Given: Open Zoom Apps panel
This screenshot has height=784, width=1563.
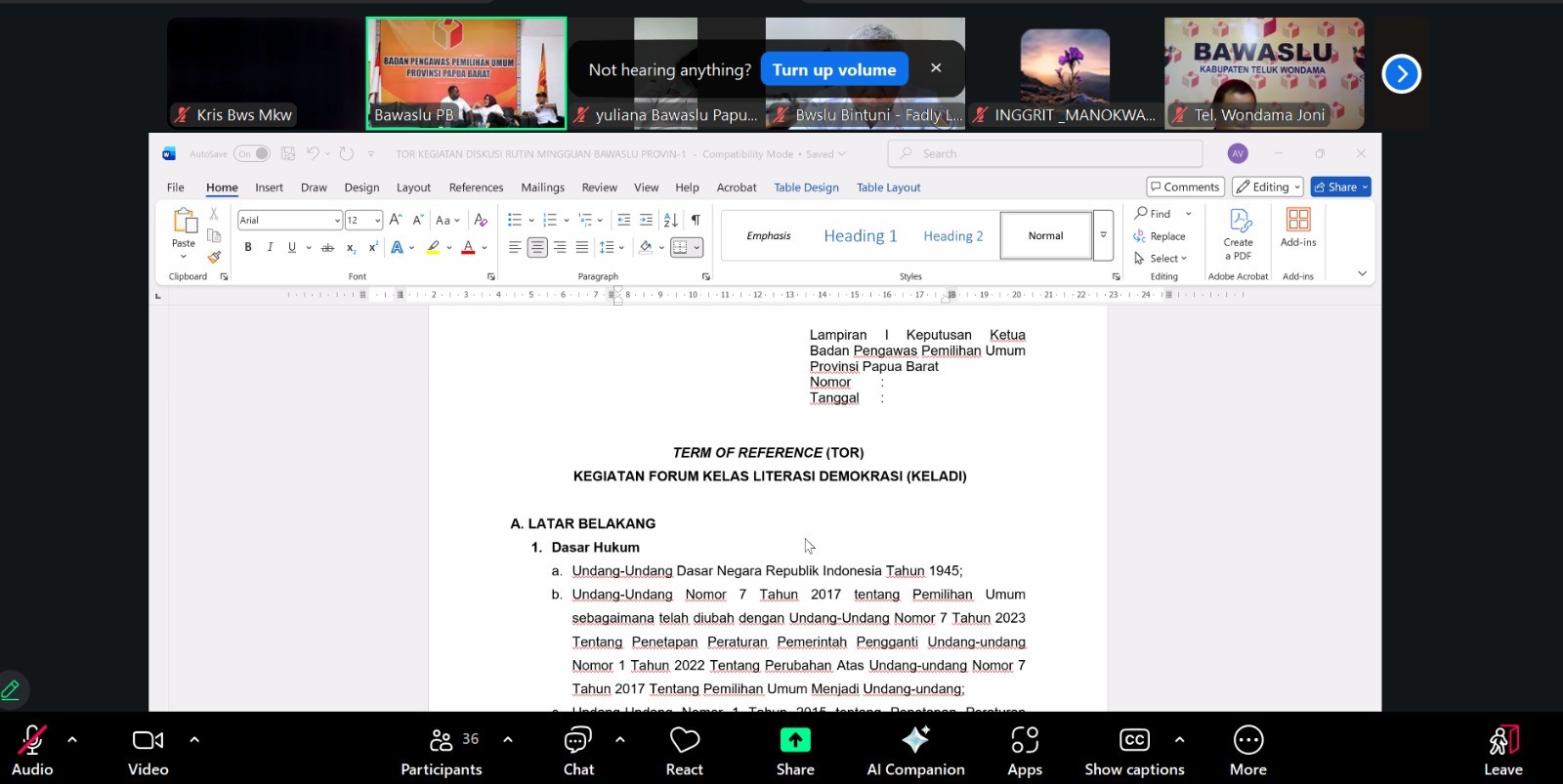Looking at the screenshot, I should point(1025,752).
